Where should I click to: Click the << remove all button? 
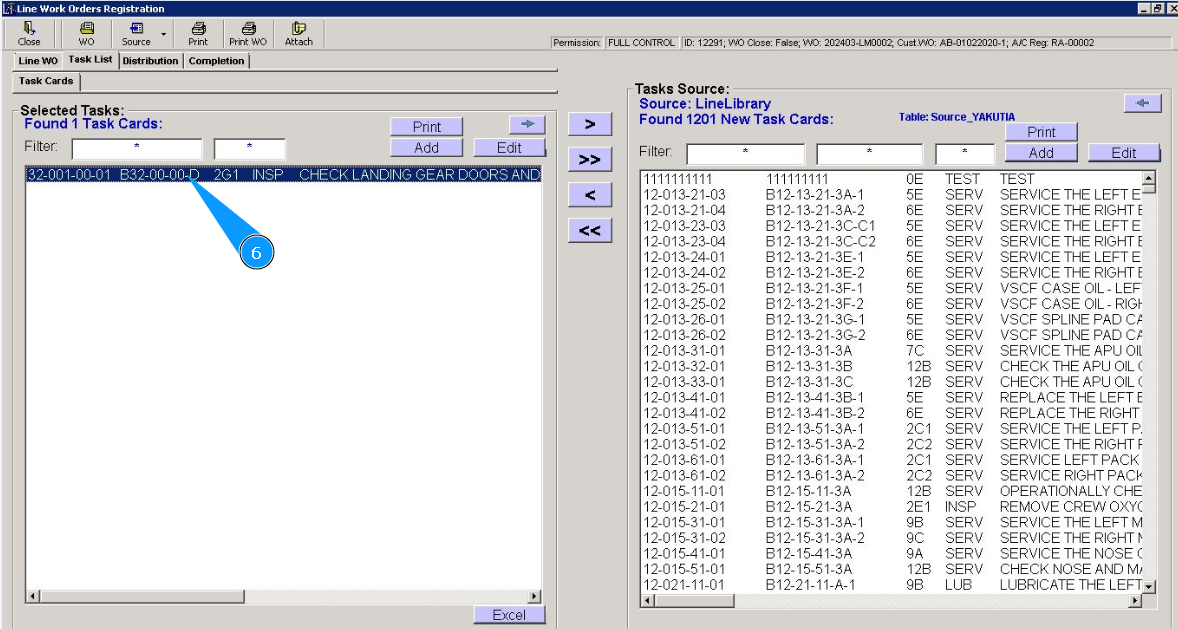click(x=590, y=231)
